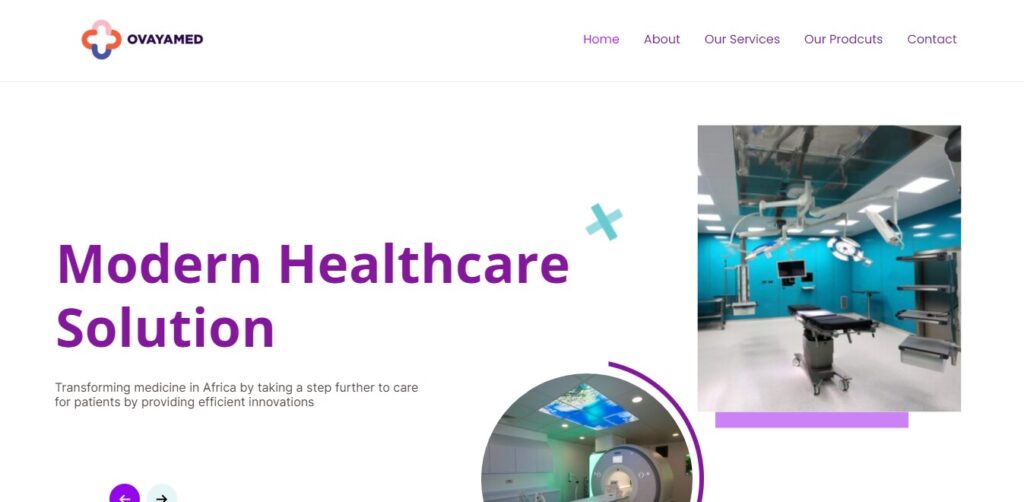1024x502 pixels.
Task: Click the purple previous-slide arrow button
Action: click(124, 493)
